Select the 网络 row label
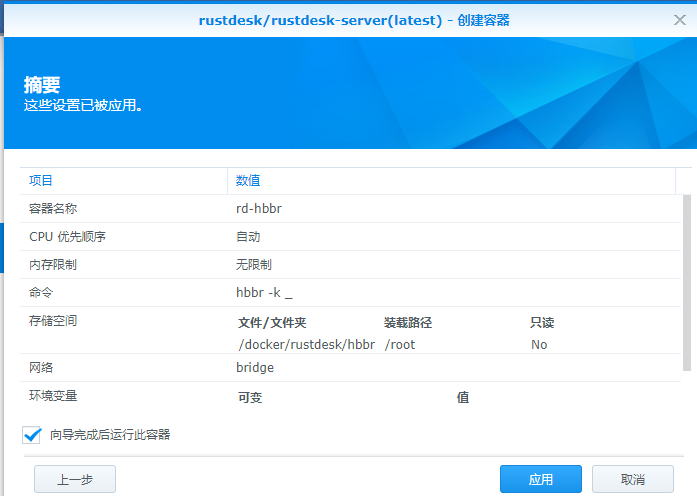This screenshot has width=697, height=496. (x=41, y=368)
